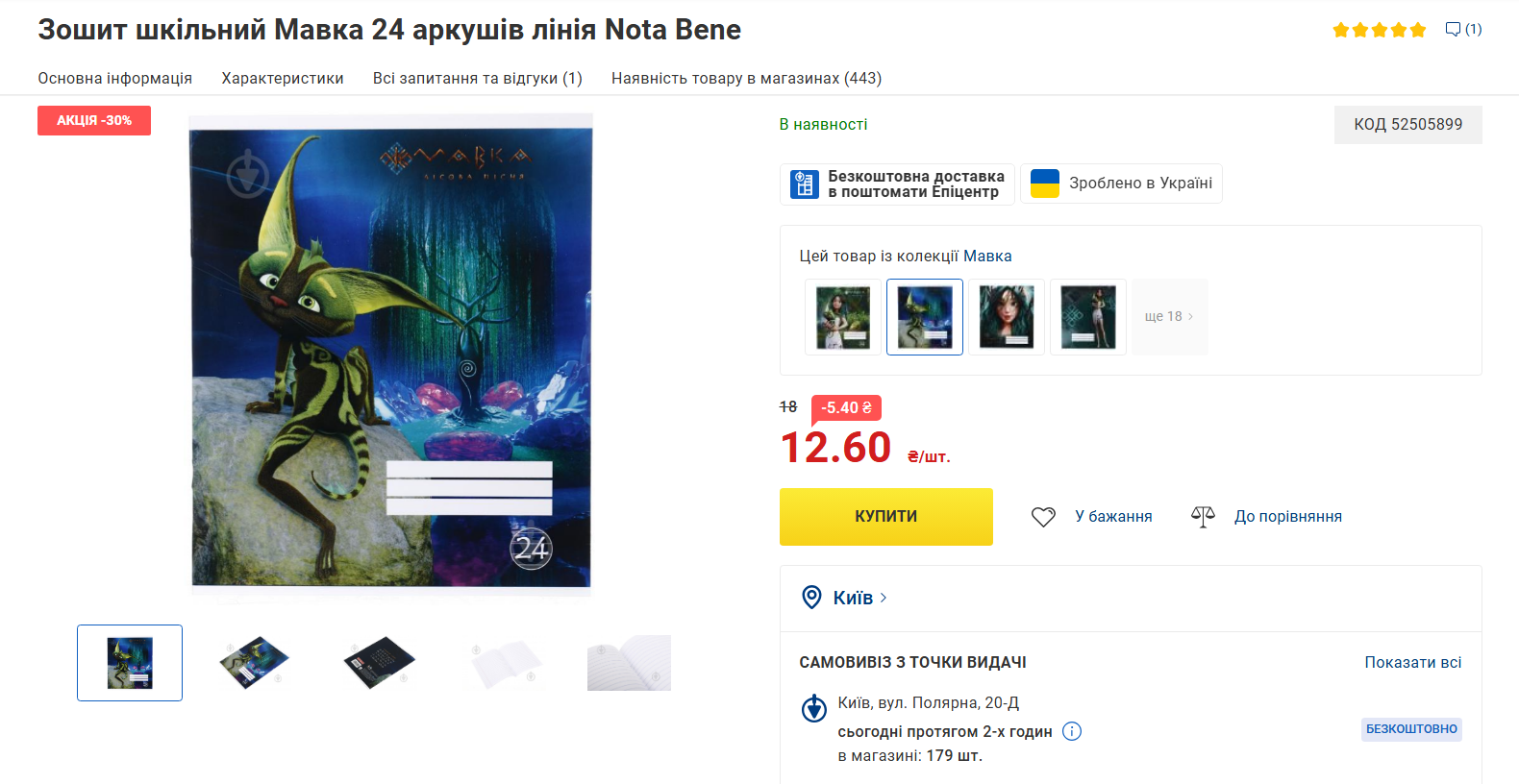Click the Ukrainian flag icon
Screen dimensions: 1519x784
point(1044,184)
